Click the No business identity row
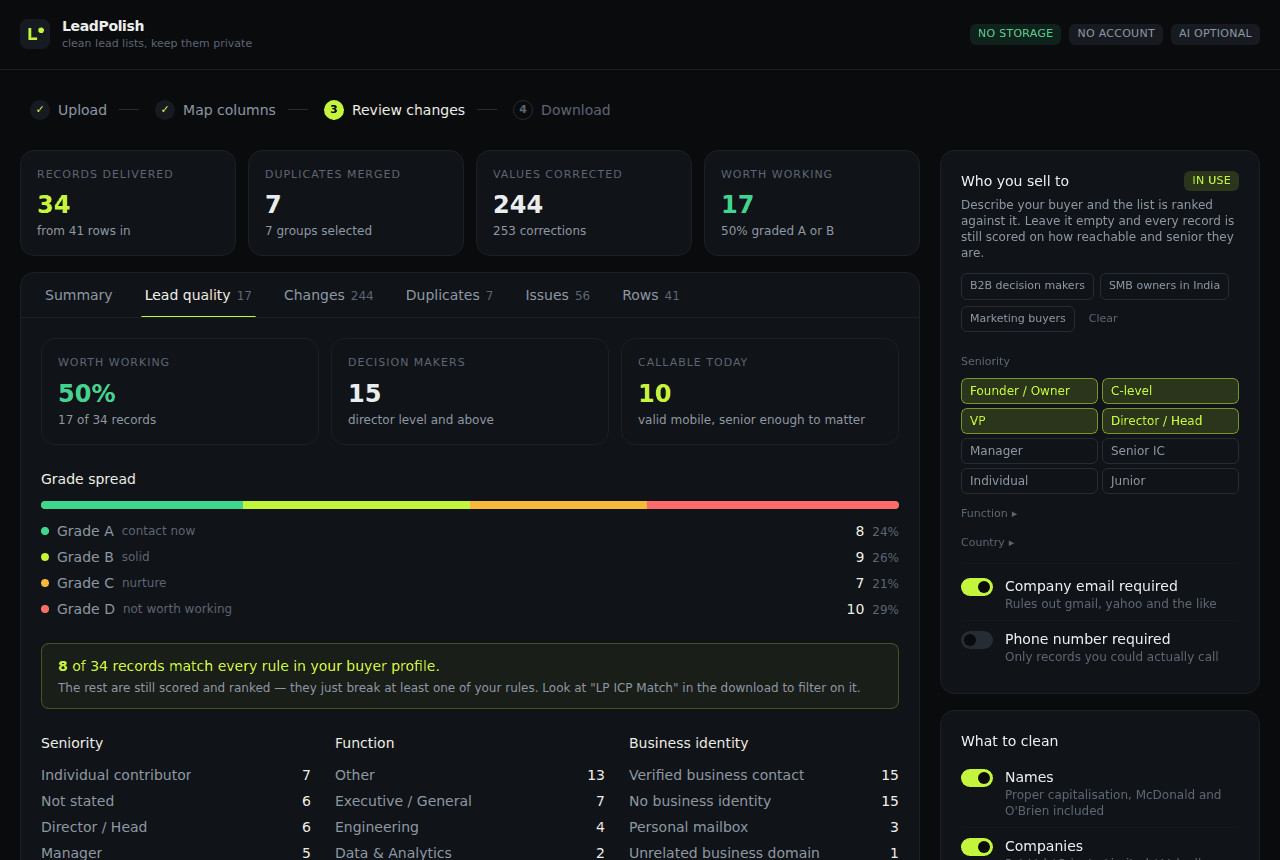Image resolution: width=1280 pixels, height=860 pixels. [x=764, y=801]
